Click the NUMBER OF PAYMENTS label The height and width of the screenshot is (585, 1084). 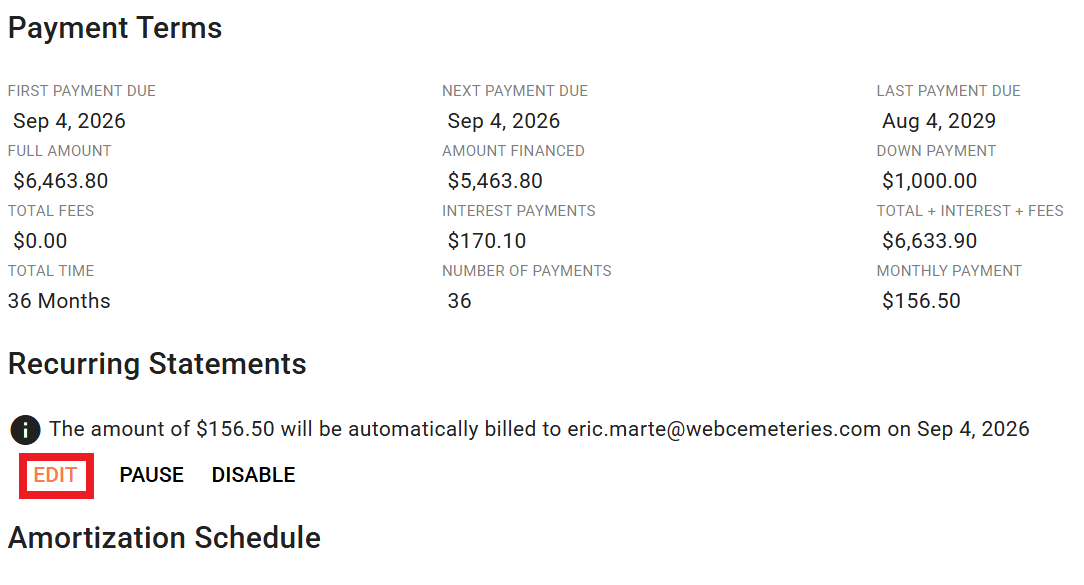pyautogui.click(x=527, y=271)
